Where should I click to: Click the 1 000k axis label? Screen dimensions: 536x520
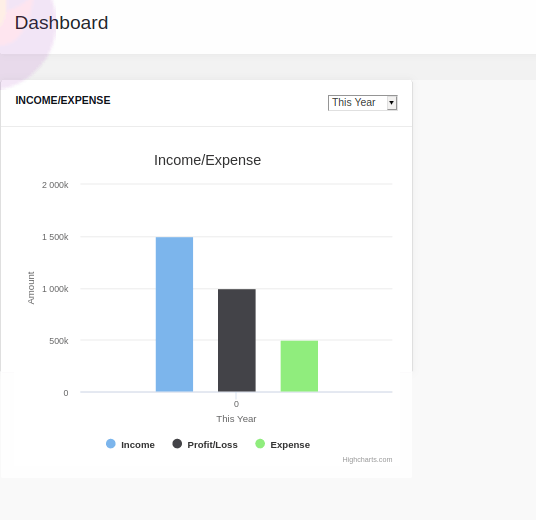click(55, 289)
